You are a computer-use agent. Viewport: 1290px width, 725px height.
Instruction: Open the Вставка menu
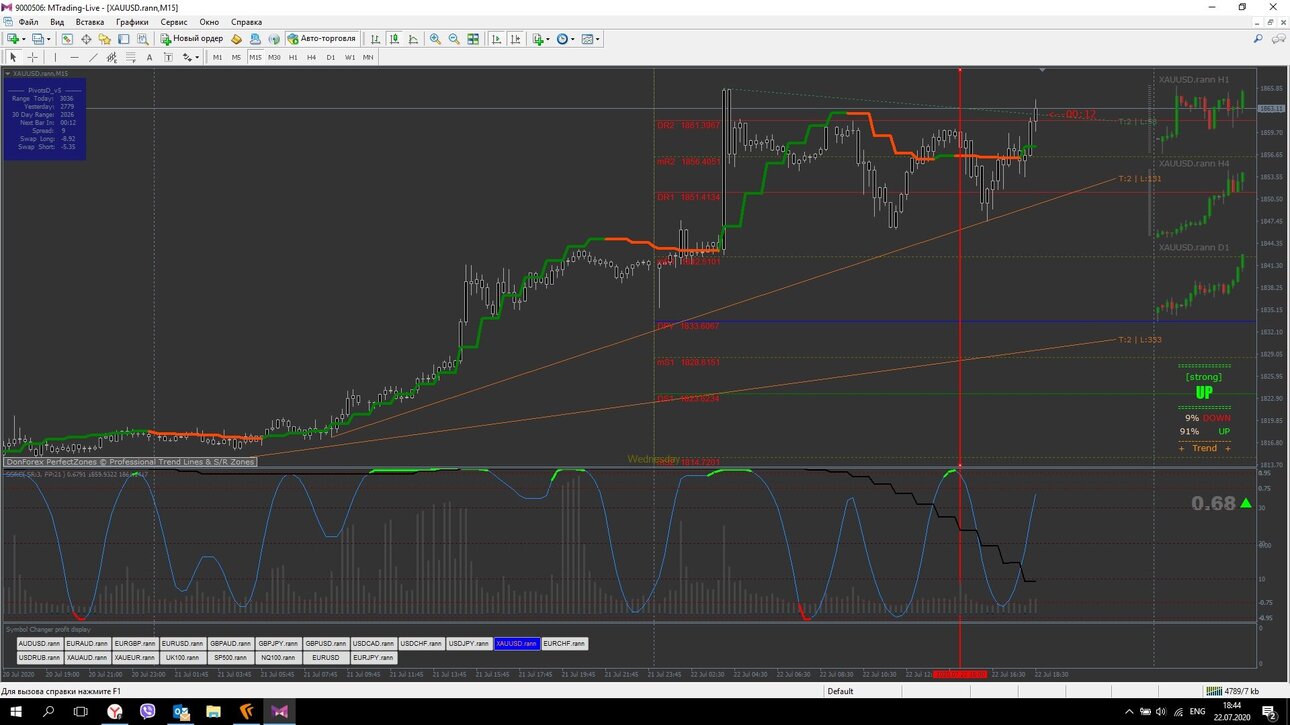(x=90, y=21)
